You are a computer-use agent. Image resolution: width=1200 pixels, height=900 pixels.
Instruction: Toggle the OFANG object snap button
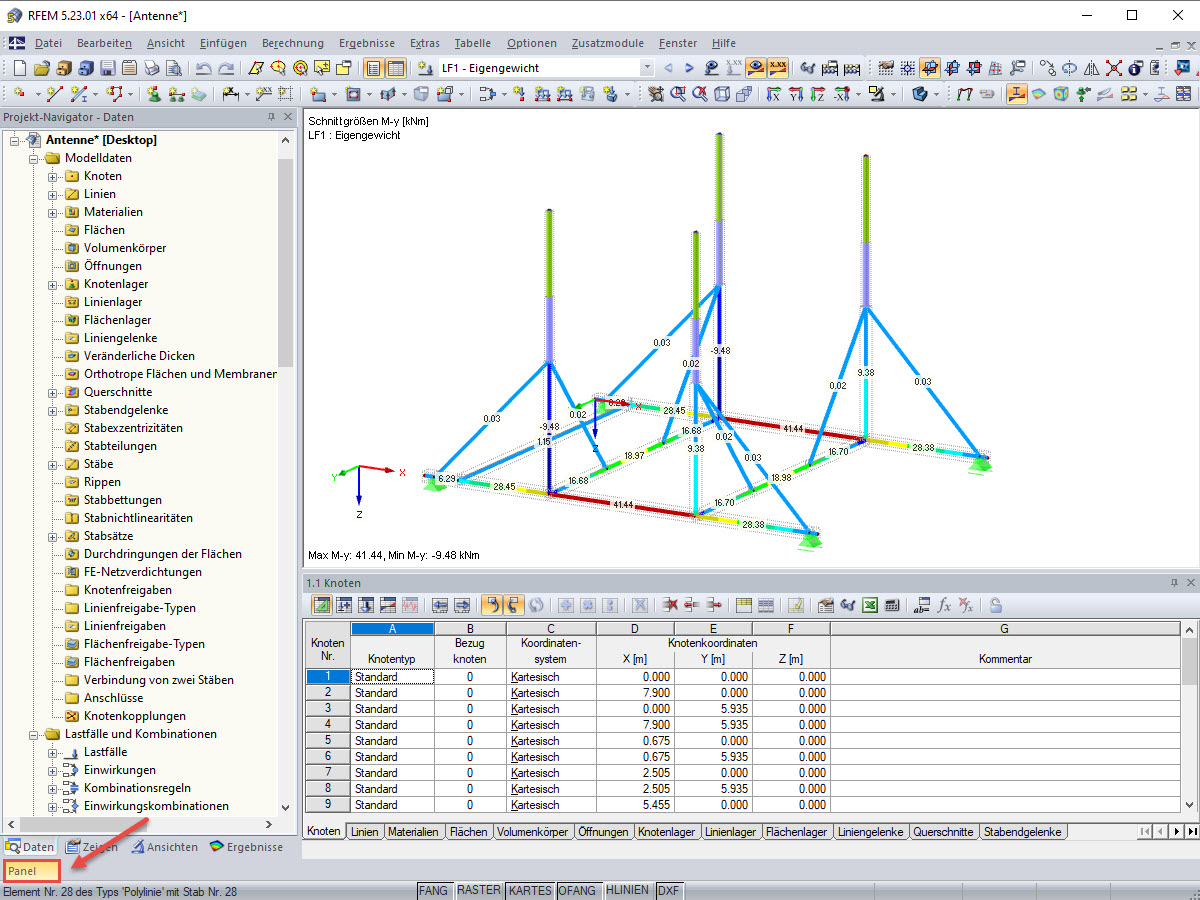click(x=578, y=890)
